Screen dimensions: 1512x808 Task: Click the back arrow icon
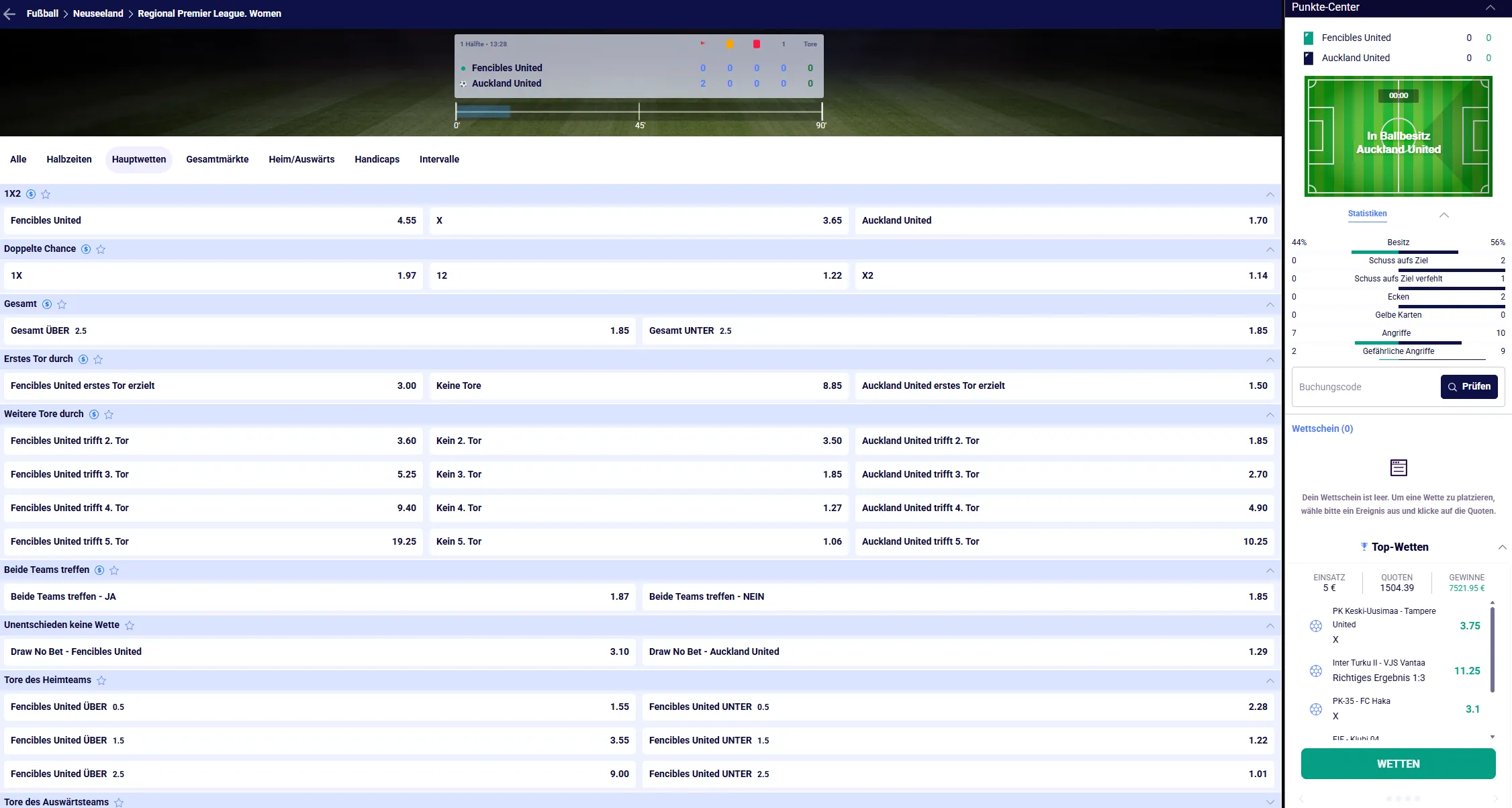9,14
